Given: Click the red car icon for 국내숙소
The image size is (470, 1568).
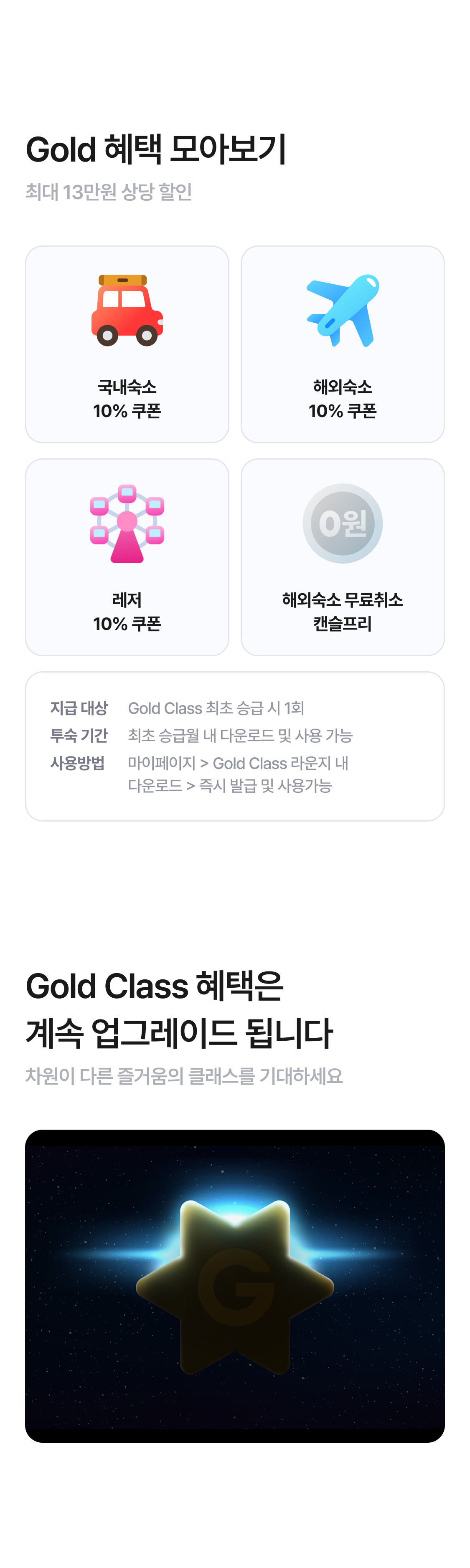Looking at the screenshot, I should coord(127,311).
